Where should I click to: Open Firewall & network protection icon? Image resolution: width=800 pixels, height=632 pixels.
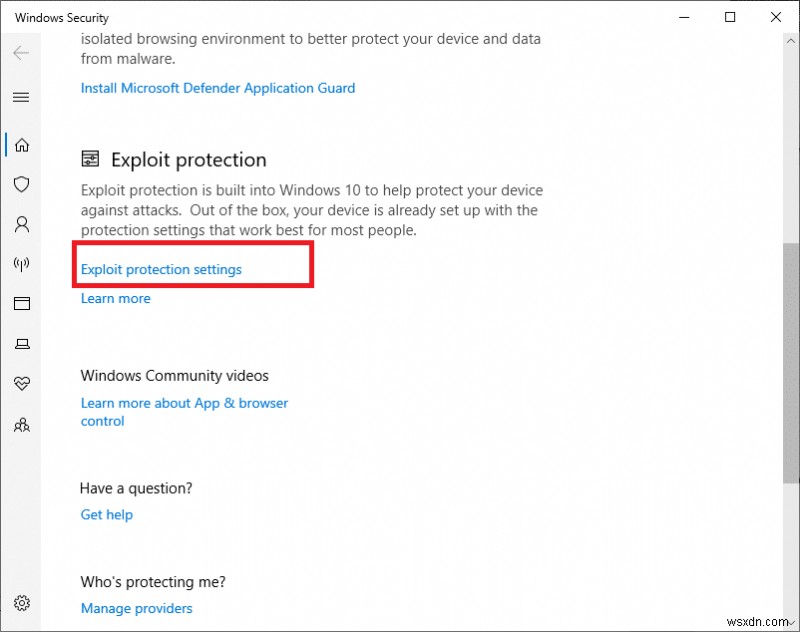[21, 264]
